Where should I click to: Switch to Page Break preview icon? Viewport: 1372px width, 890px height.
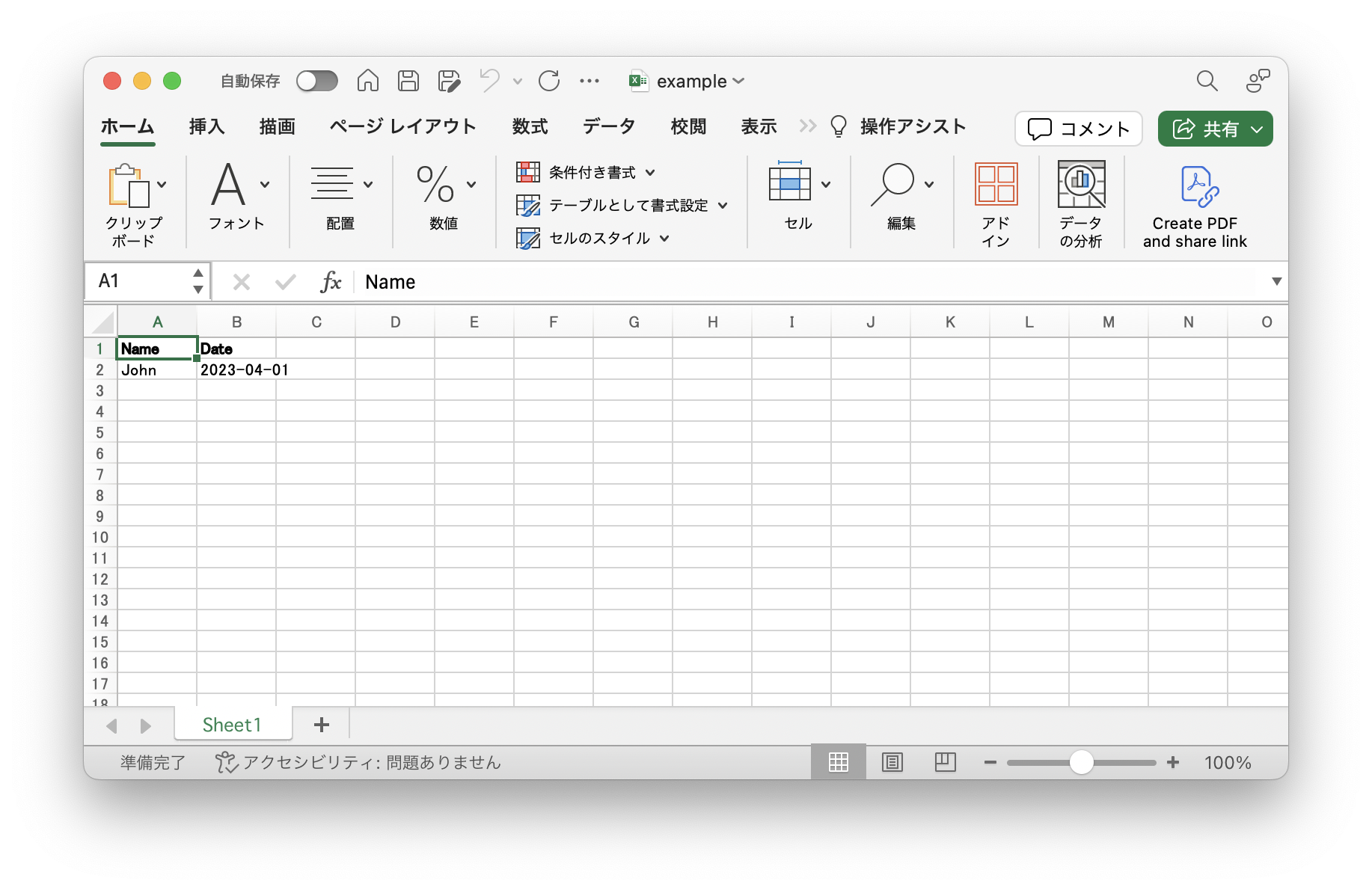[946, 762]
